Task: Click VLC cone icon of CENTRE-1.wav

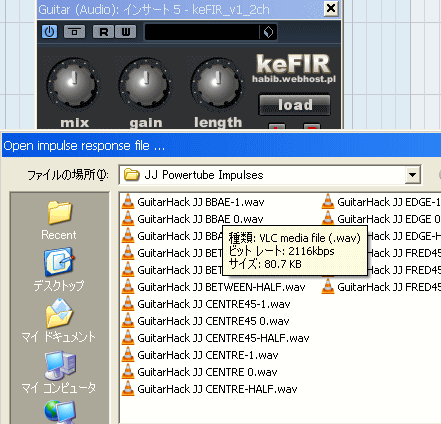Action: coord(128,355)
